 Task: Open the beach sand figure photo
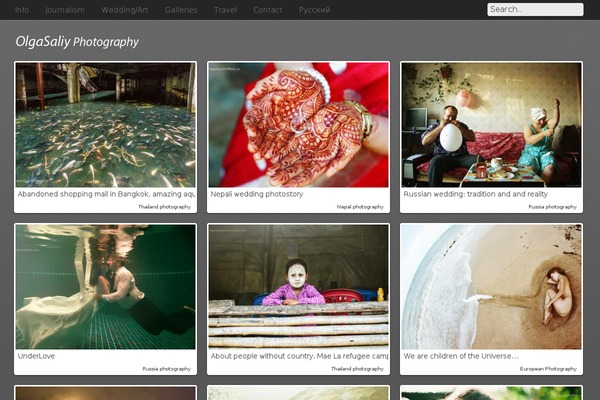coord(491,287)
